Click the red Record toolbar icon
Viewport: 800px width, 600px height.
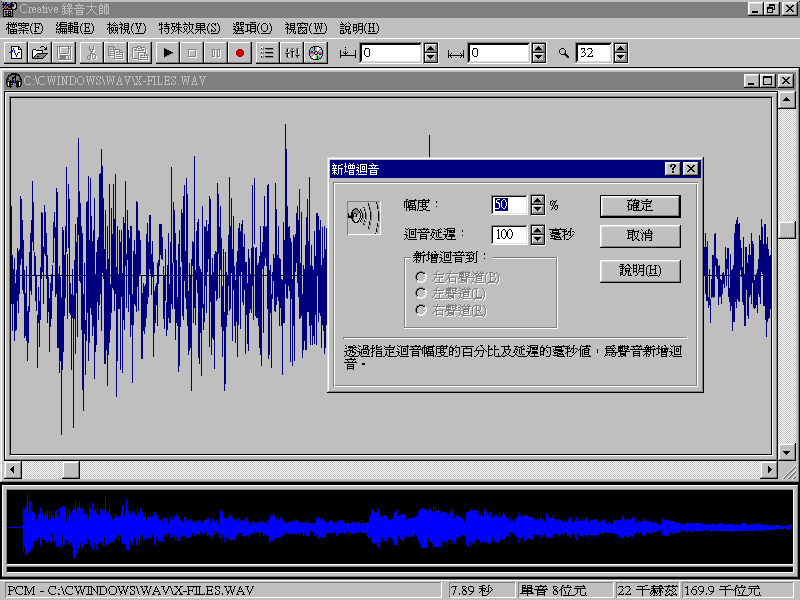coord(240,53)
